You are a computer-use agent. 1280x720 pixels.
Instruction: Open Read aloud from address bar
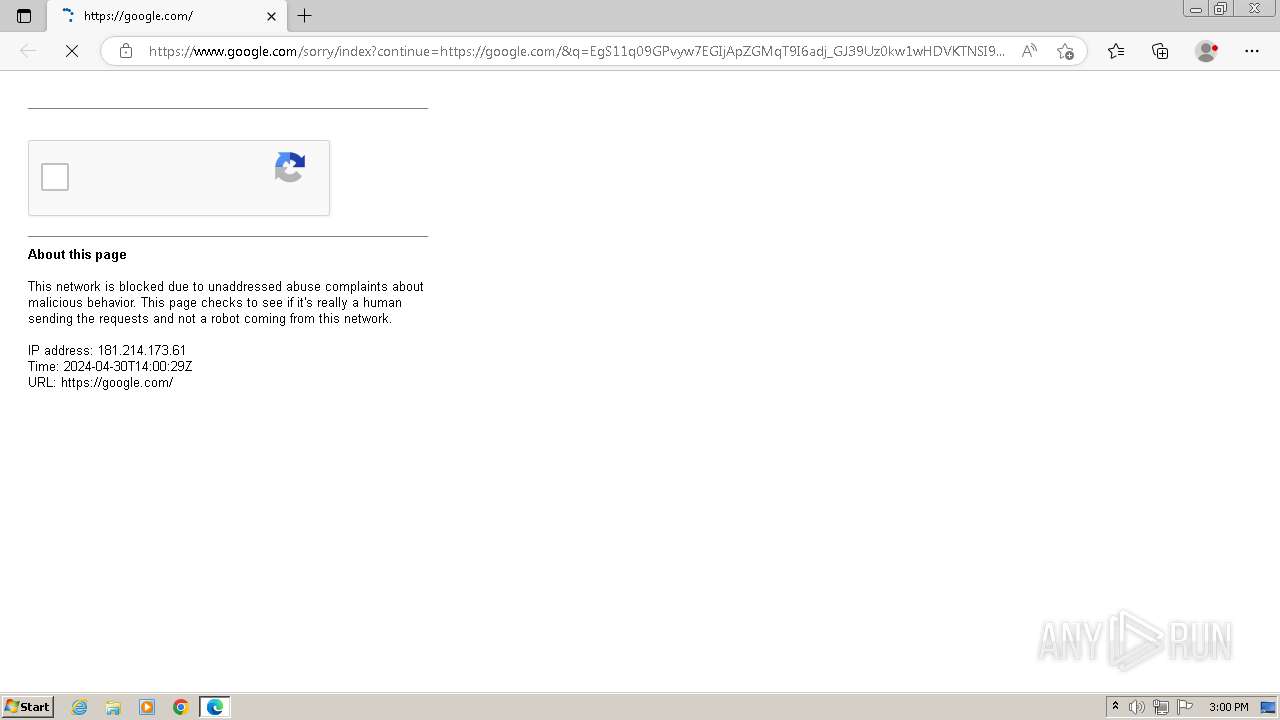(1029, 51)
